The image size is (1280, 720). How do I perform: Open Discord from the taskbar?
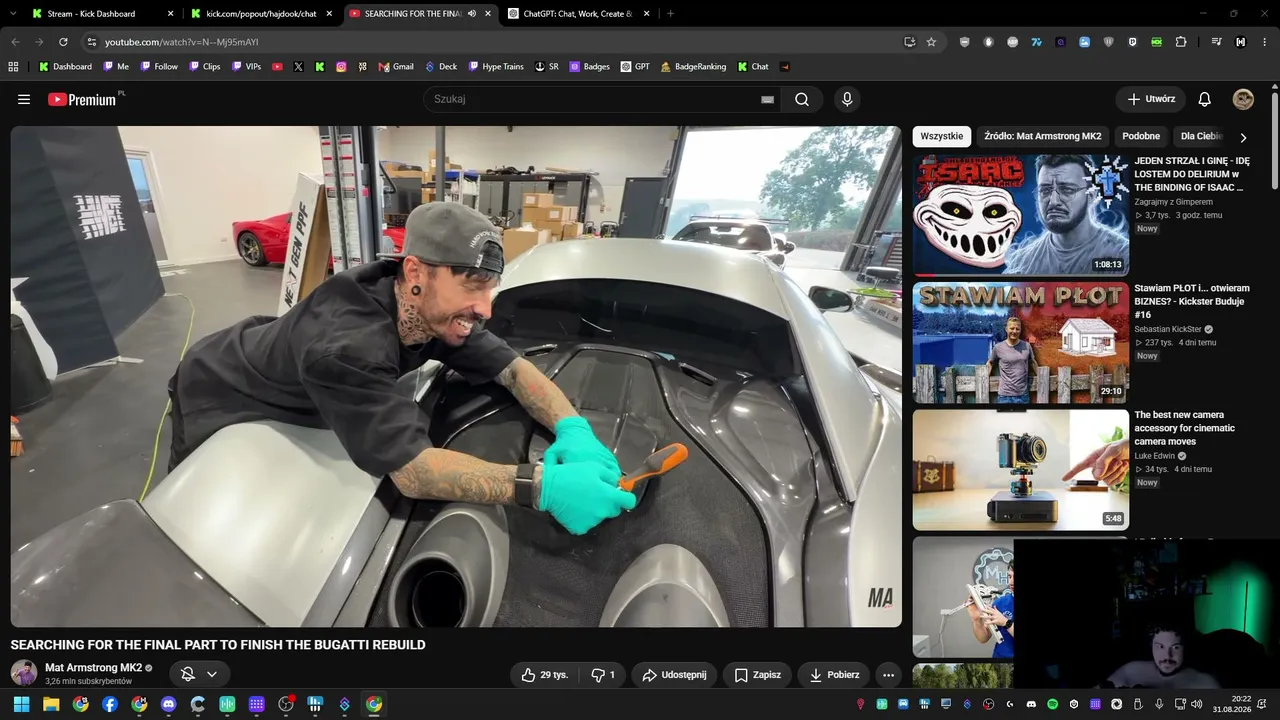pyautogui.click(x=168, y=704)
